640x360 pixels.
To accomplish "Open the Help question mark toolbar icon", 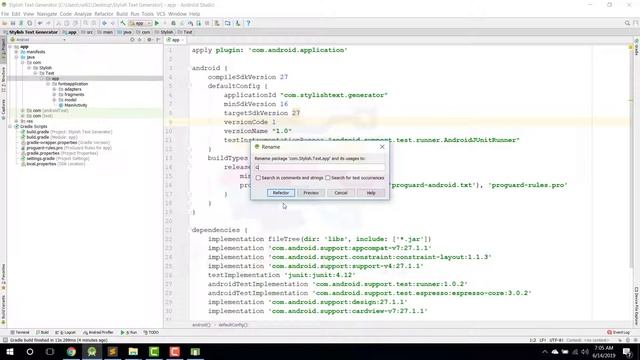I will [248, 23].
